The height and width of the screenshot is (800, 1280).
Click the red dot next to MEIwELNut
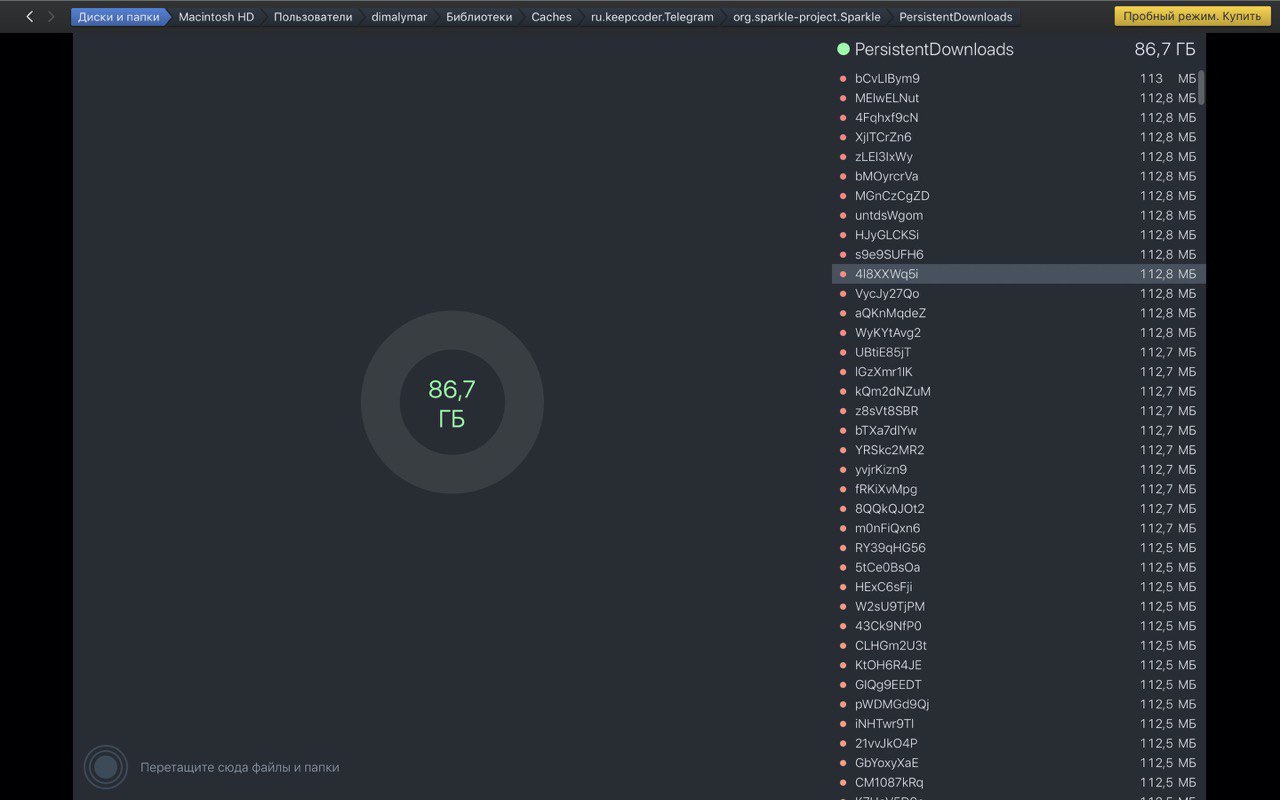coord(843,98)
